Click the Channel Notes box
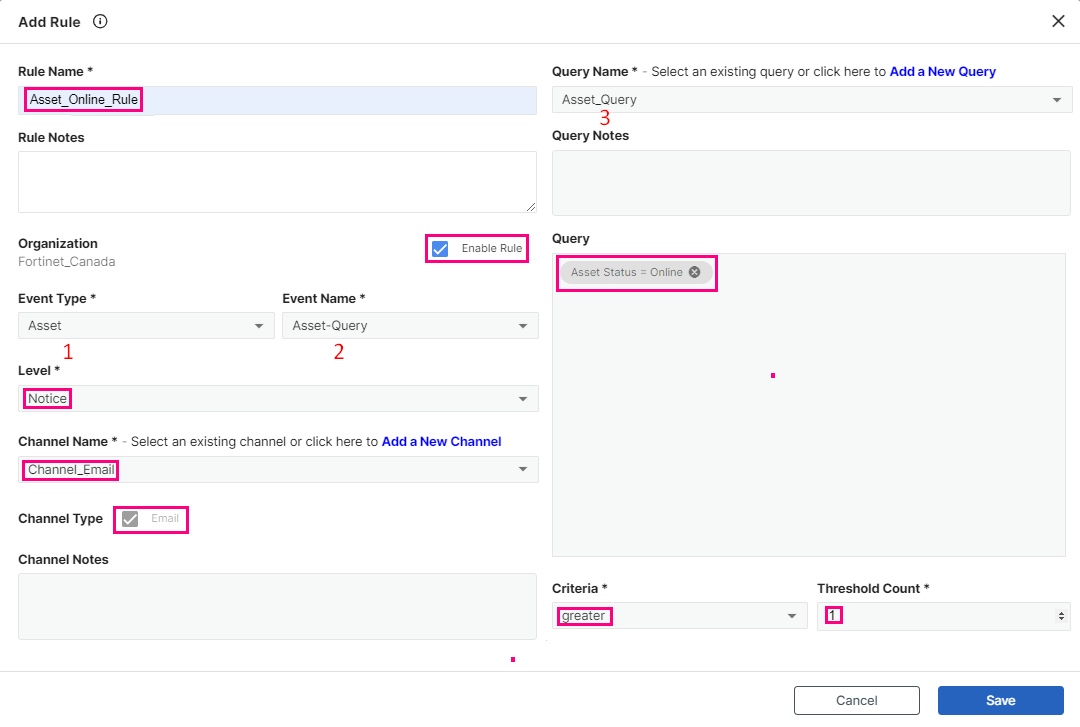The width and height of the screenshot is (1080, 727). [277, 606]
